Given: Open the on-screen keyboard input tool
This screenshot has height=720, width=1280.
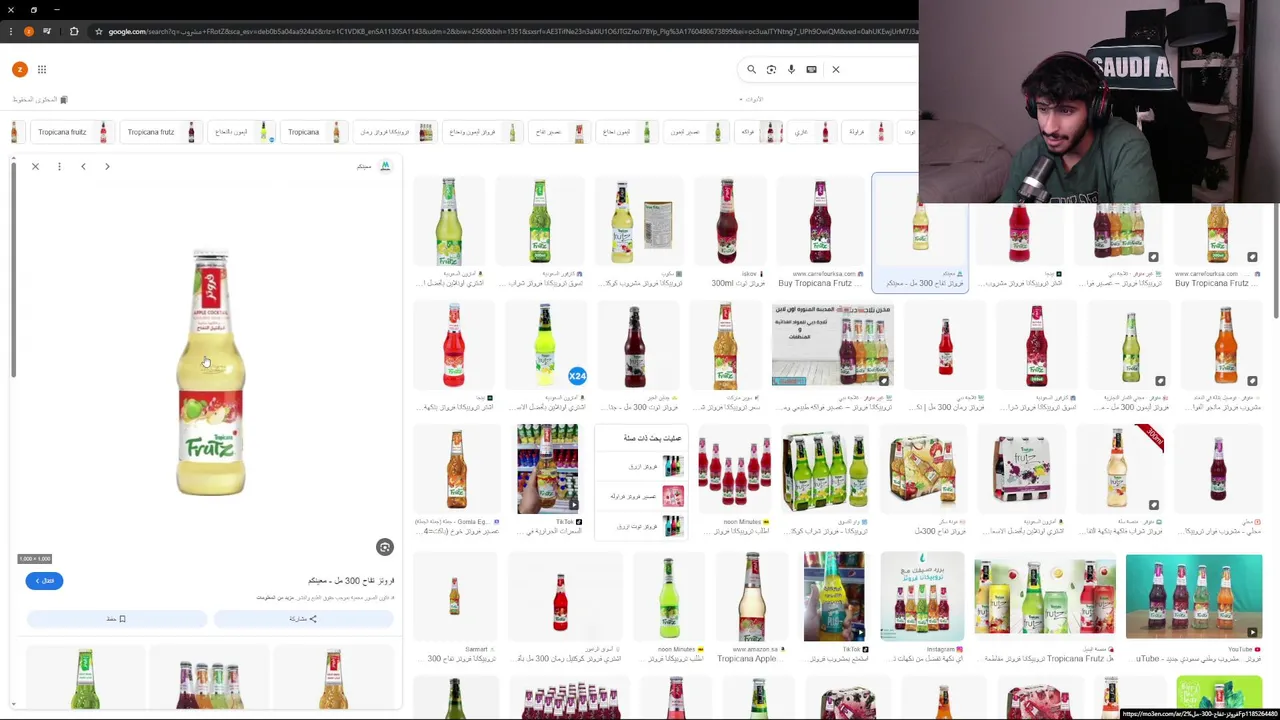Looking at the screenshot, I should coord(811,69).
